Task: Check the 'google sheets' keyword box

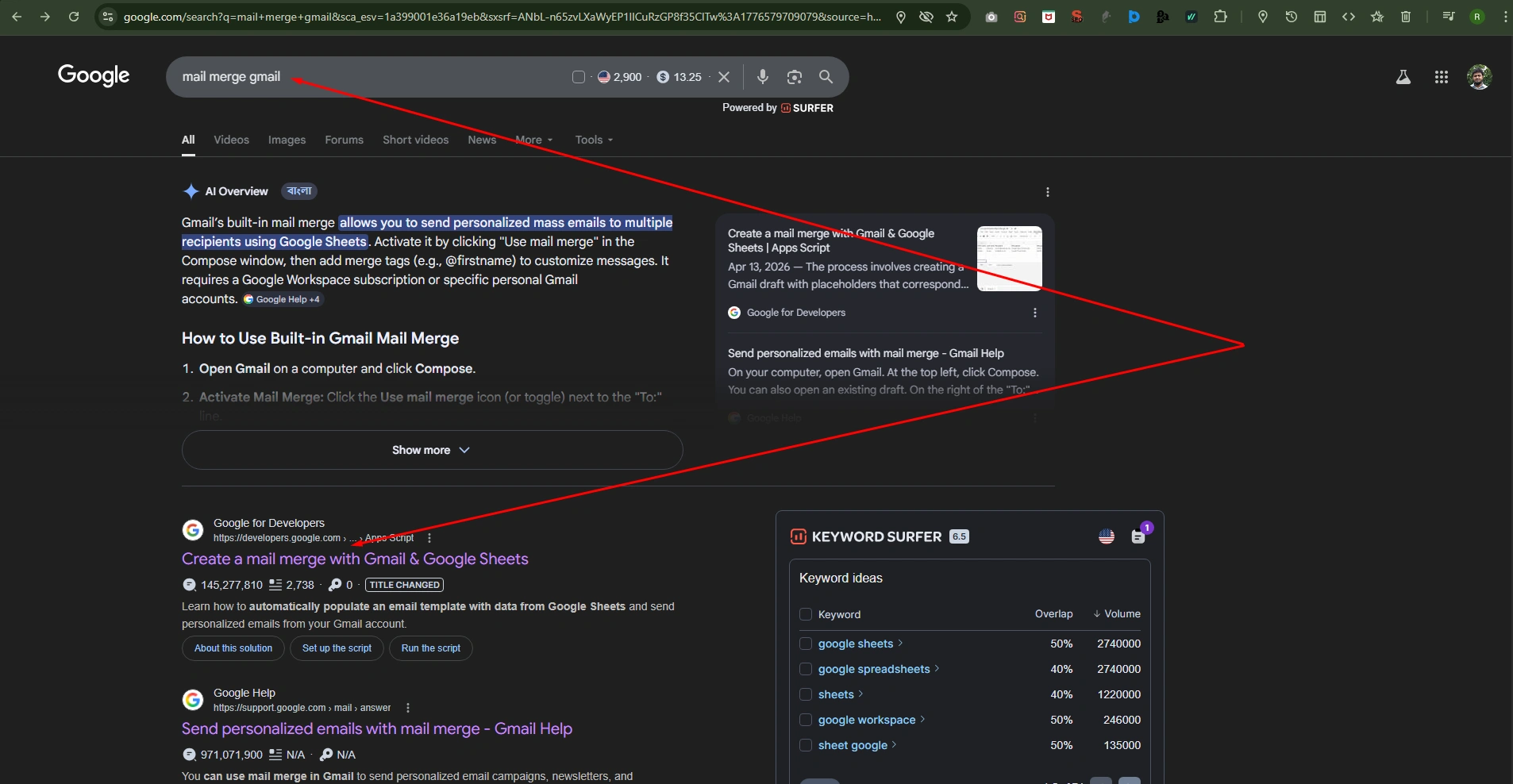Action: [806, 644]
